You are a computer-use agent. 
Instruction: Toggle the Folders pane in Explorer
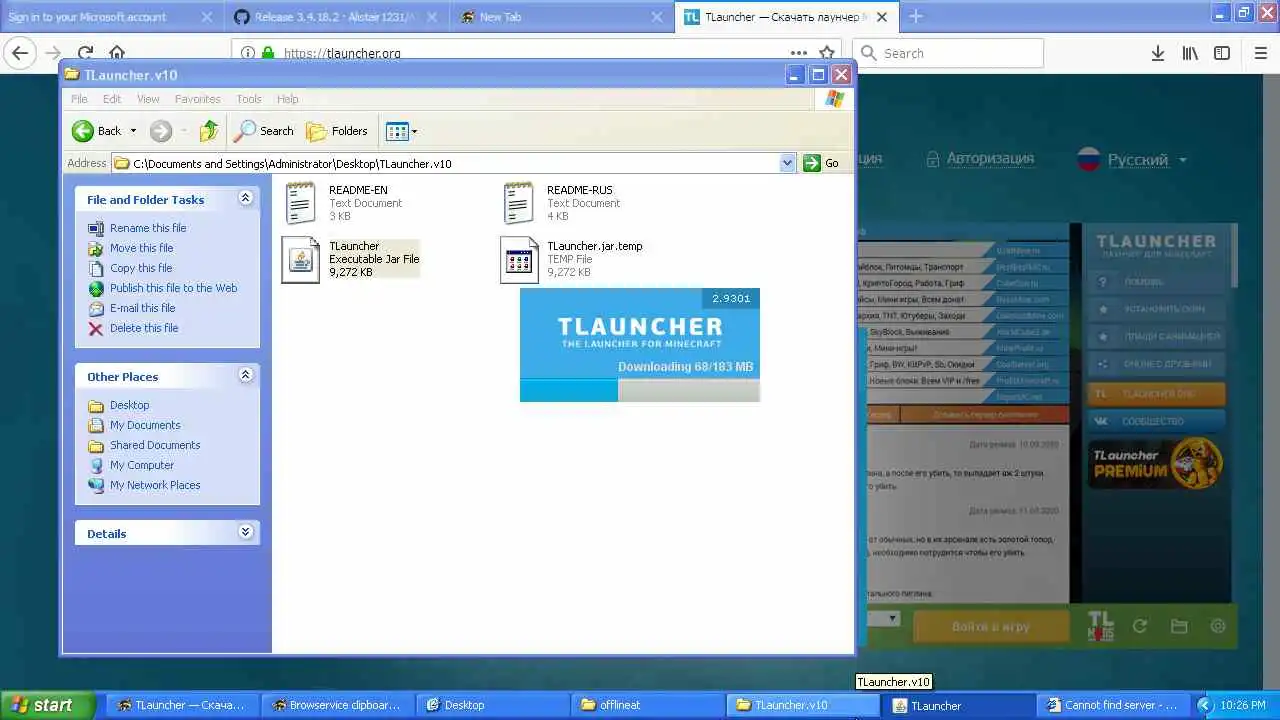[x=337, y=131]
